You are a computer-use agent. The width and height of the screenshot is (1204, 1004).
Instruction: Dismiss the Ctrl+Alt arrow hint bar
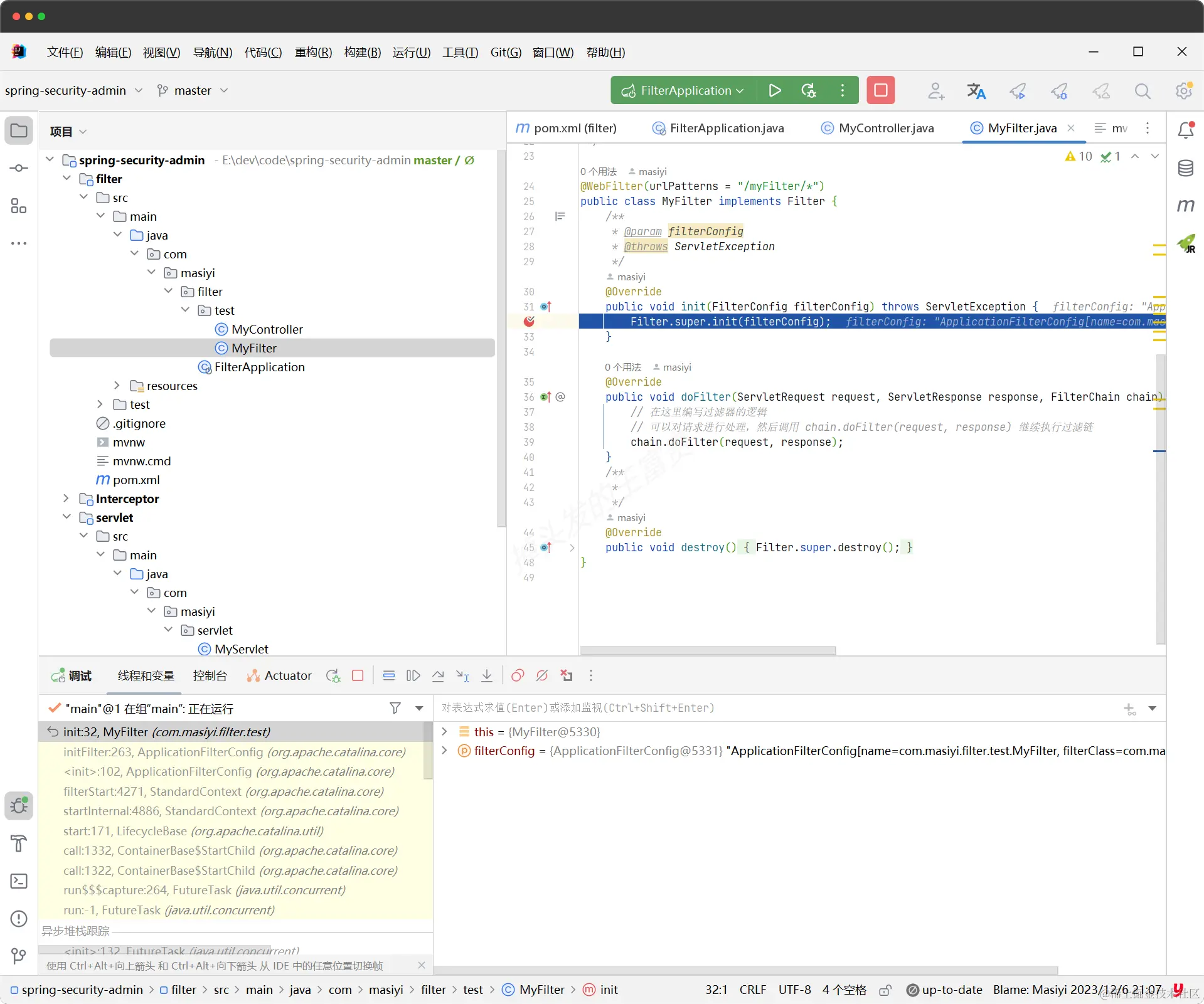pyautogui.click(x=422, y=966)
